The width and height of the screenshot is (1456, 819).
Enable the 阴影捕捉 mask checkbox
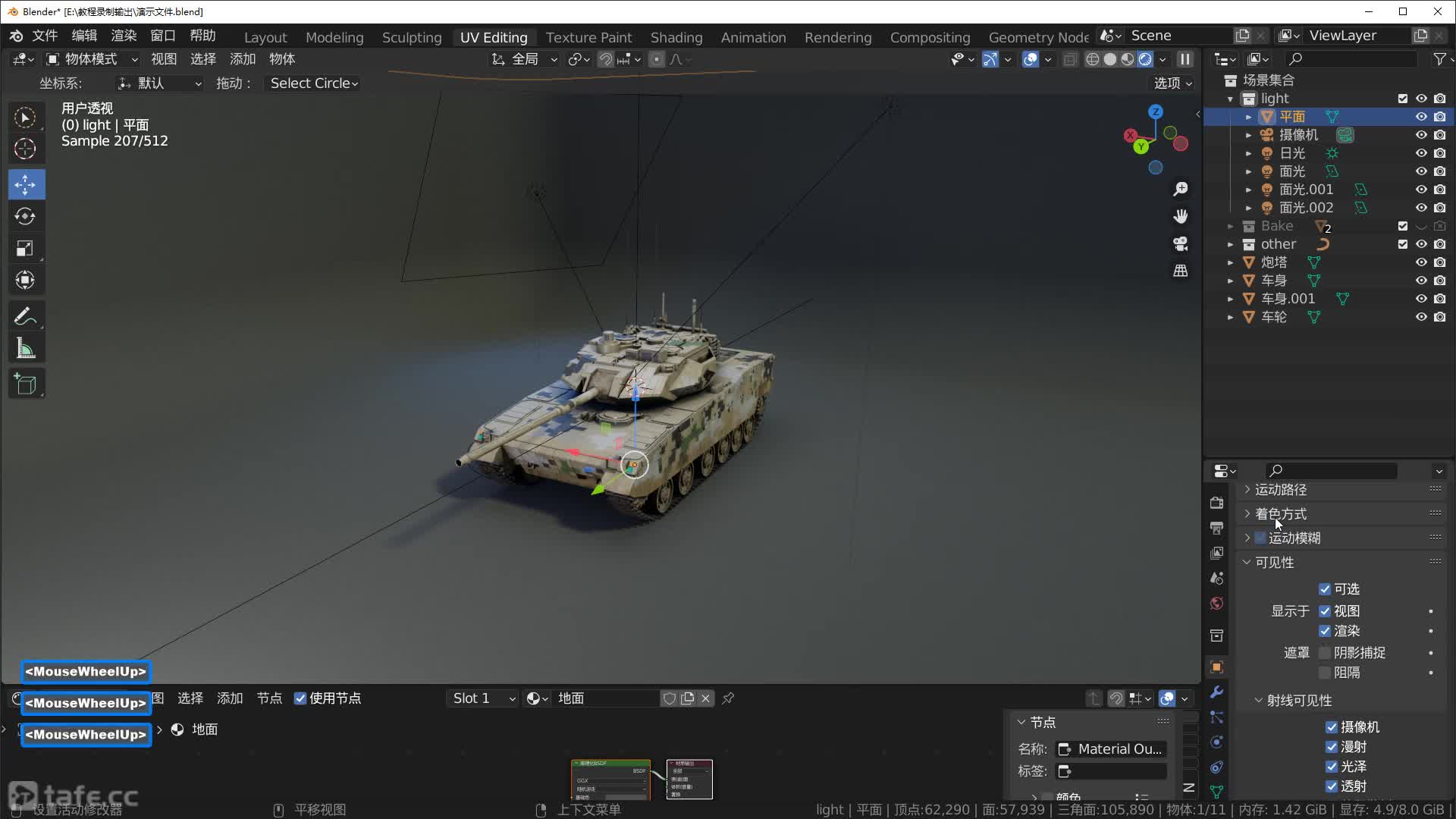[x=1325, y=652]
